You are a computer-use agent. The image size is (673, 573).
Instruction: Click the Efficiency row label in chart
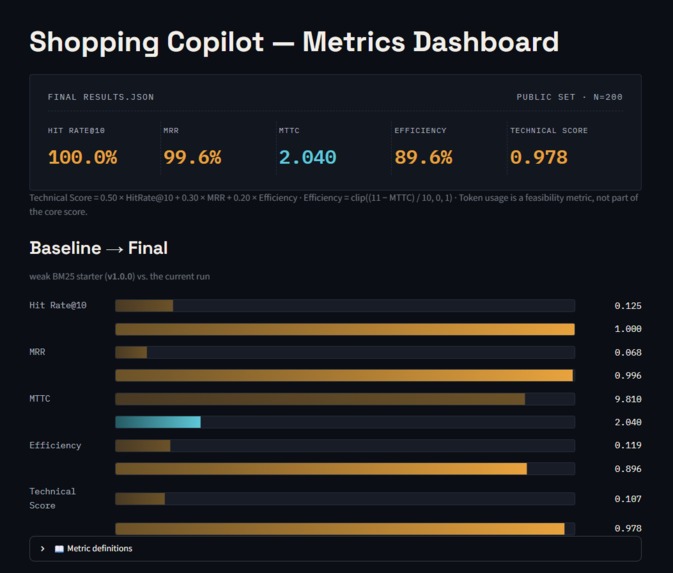[x=55, y=446]
